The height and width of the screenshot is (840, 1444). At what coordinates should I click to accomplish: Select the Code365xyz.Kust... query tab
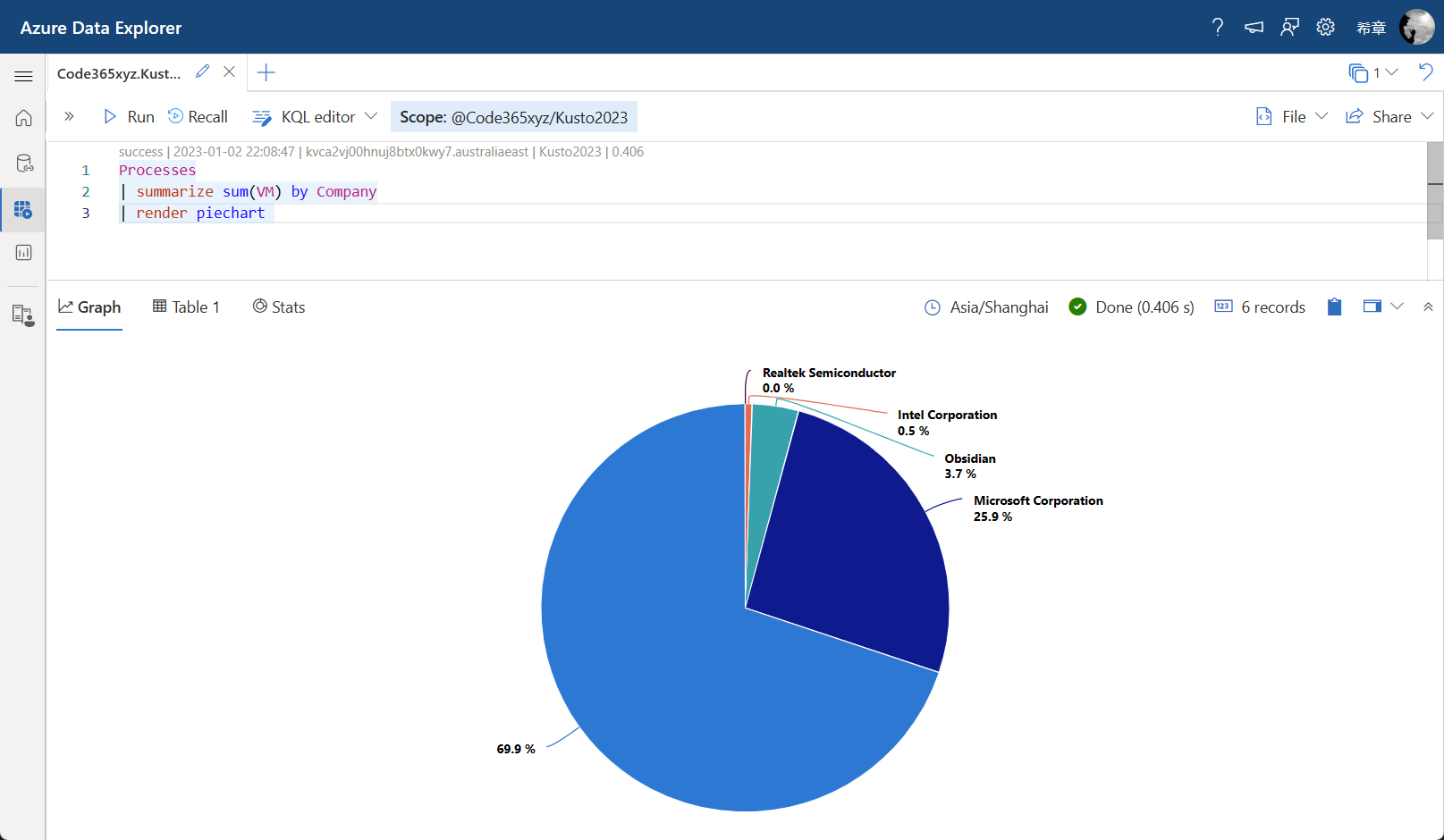click(x=119, y=73)
